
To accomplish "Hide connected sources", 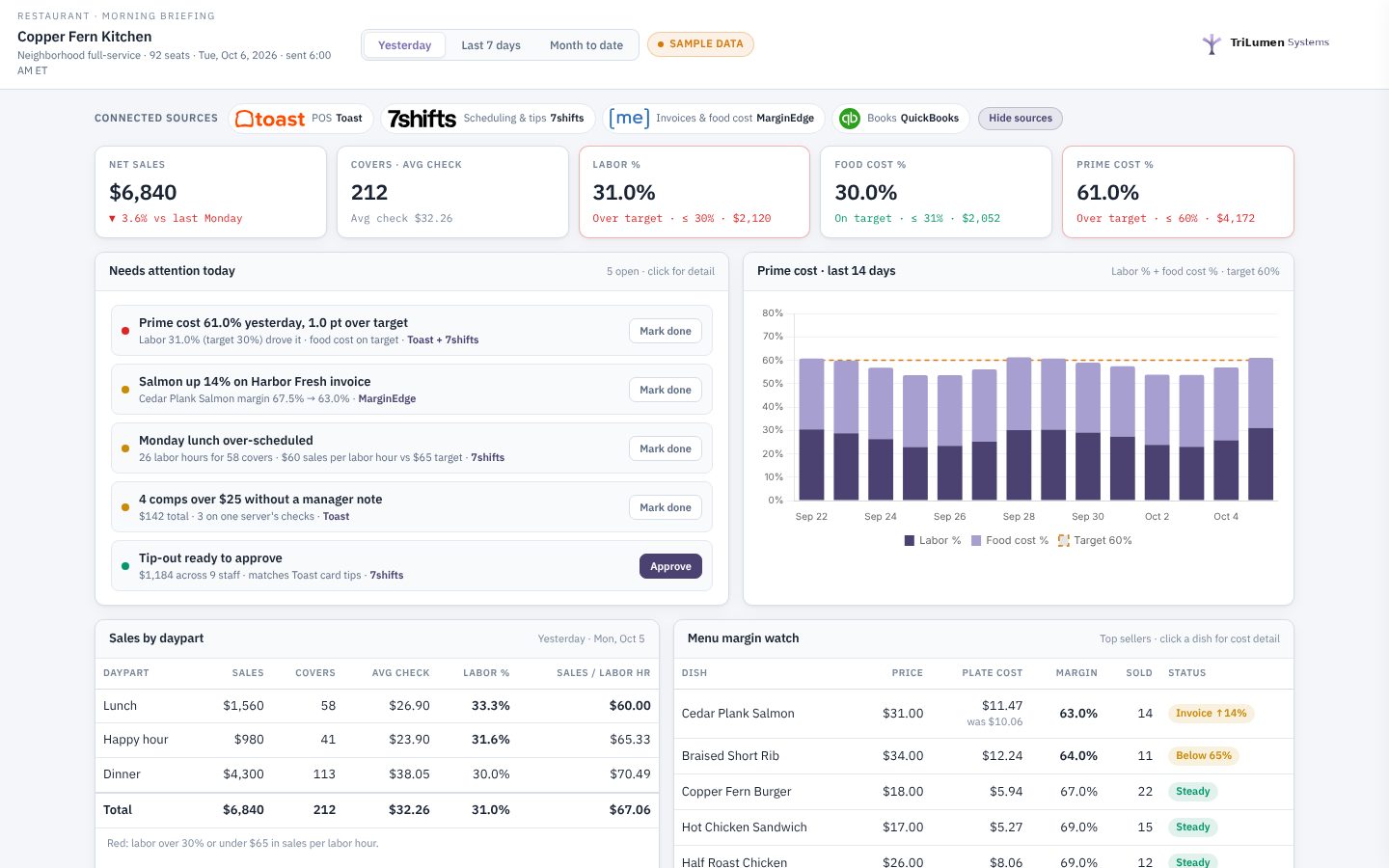I will click(x=1021, y=119).
